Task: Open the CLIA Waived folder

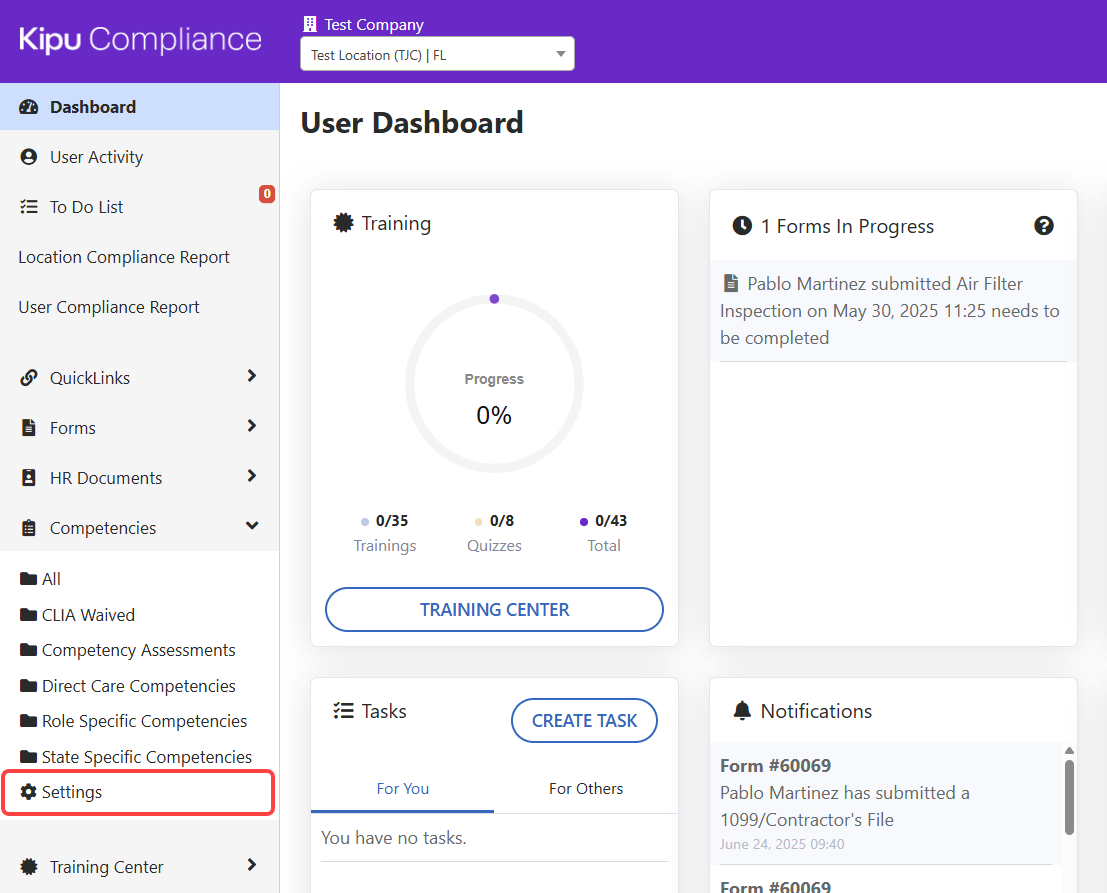Action: pyautogui.click(x=88, y=615)
